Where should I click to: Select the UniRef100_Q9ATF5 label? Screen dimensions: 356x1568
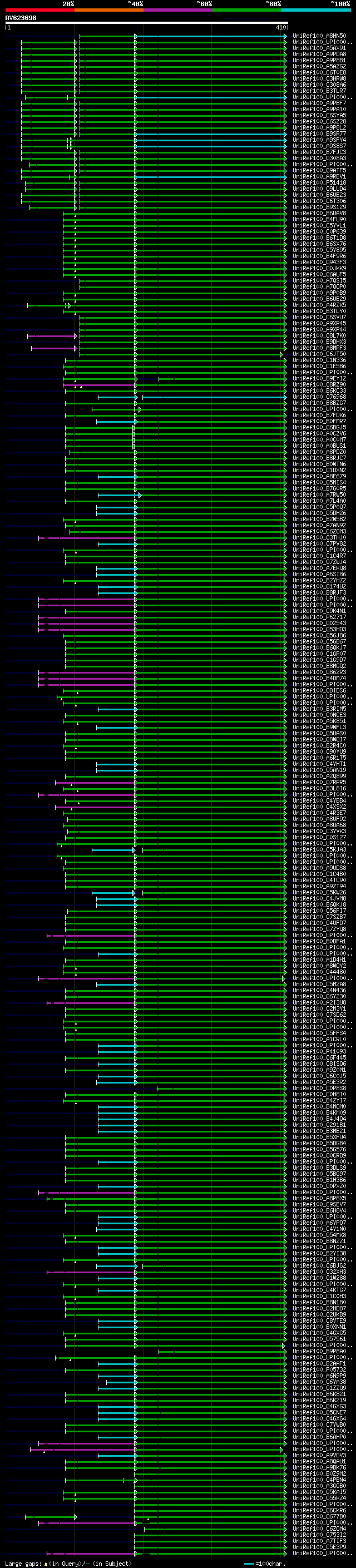(x=319, y=170)
